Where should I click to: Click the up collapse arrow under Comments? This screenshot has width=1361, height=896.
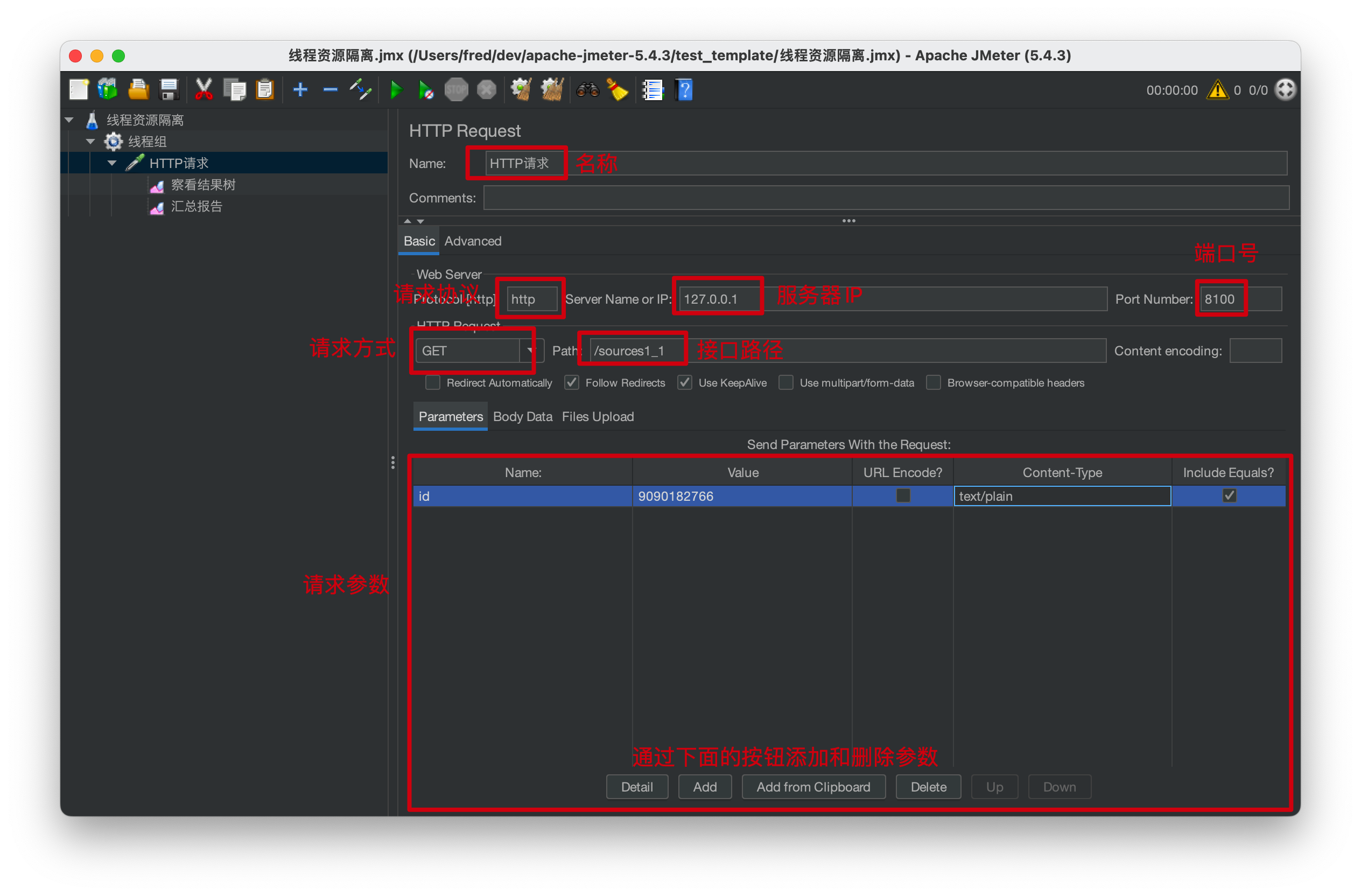(x=407, y=221)
